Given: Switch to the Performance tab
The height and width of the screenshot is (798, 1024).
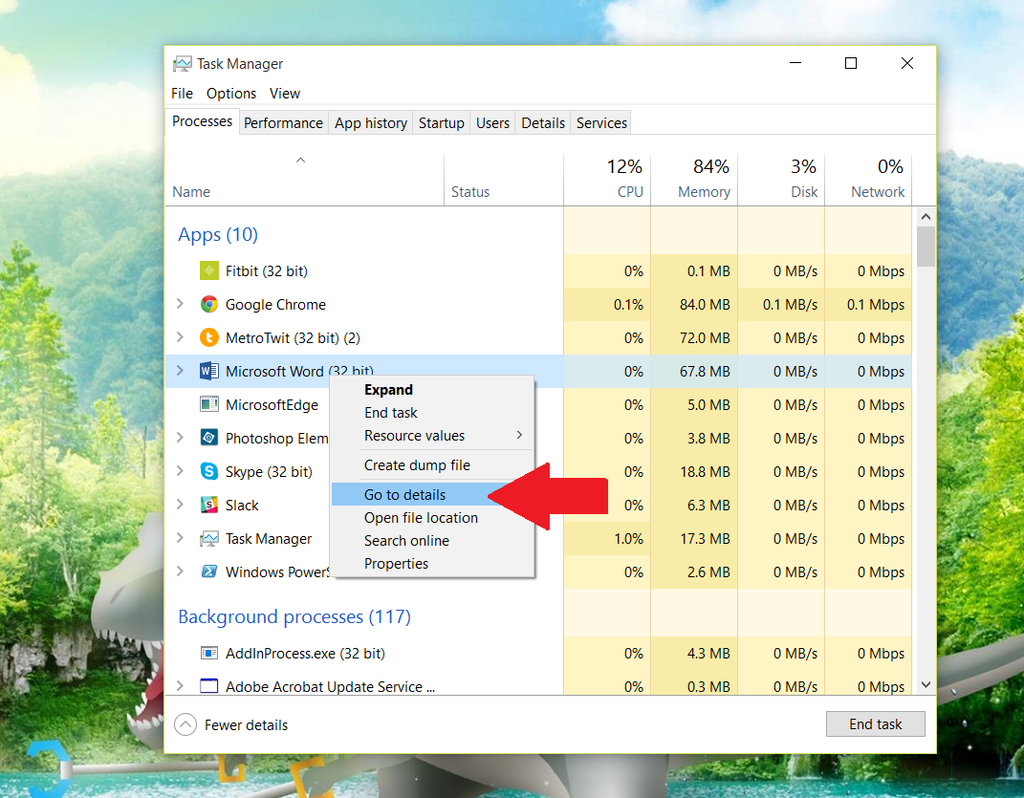Looking at the screenshot, I should 283,122.
